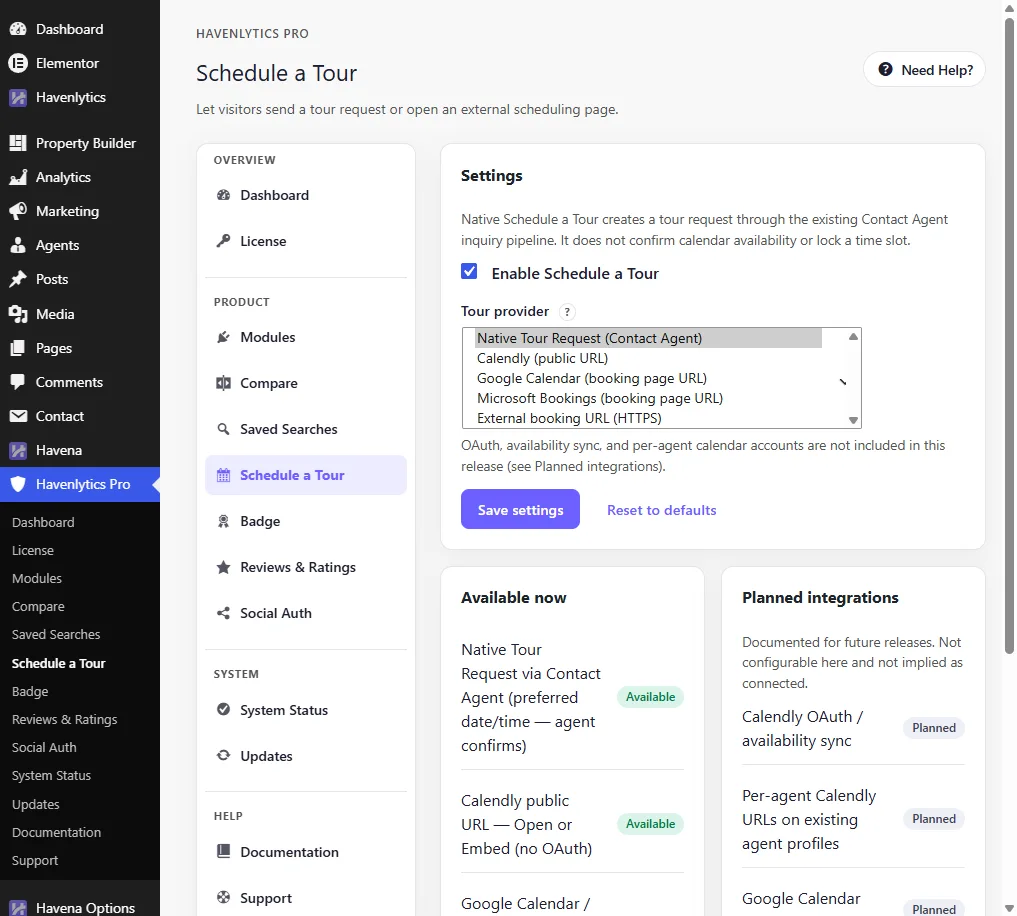Choose Microsoft Bookings (booking page URL) option
Image resolution: width=1017 pixels, height=916 pixels.
(649, 398)
